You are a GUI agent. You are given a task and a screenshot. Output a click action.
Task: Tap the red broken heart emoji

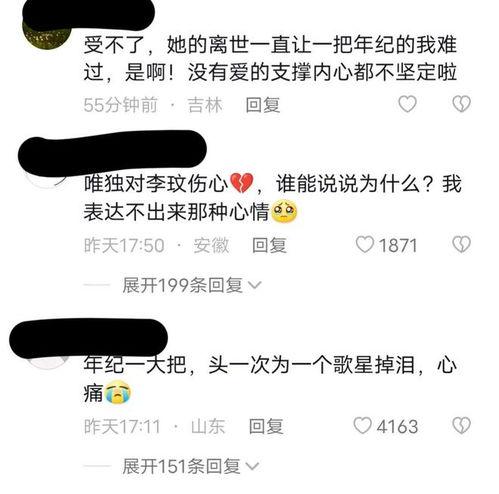[242, 183]
